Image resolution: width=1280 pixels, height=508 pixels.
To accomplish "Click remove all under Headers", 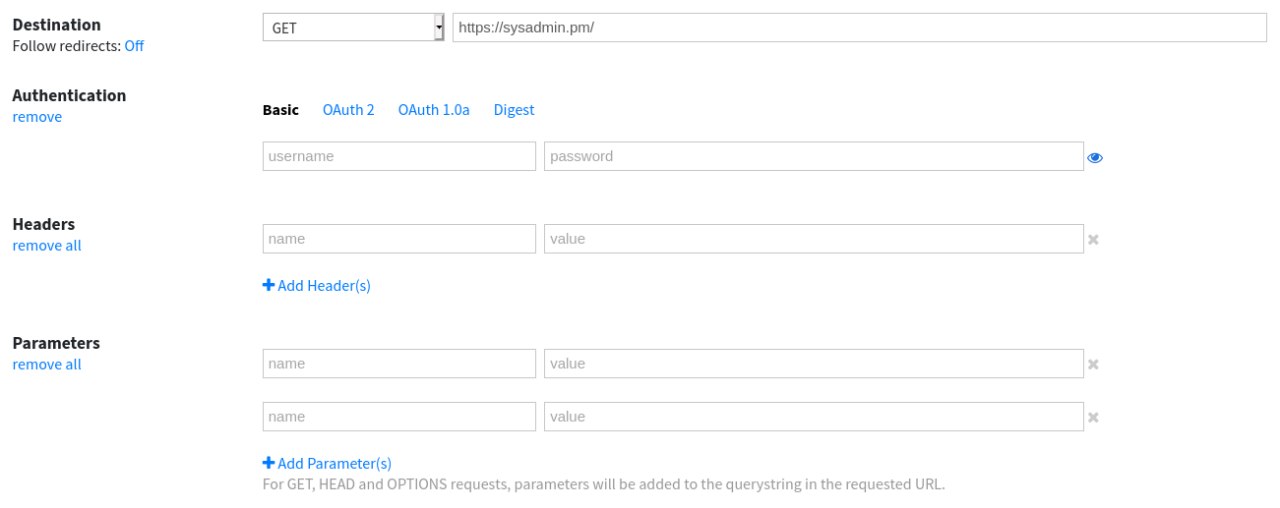I will pyautogui.click(x=47, y=246).
